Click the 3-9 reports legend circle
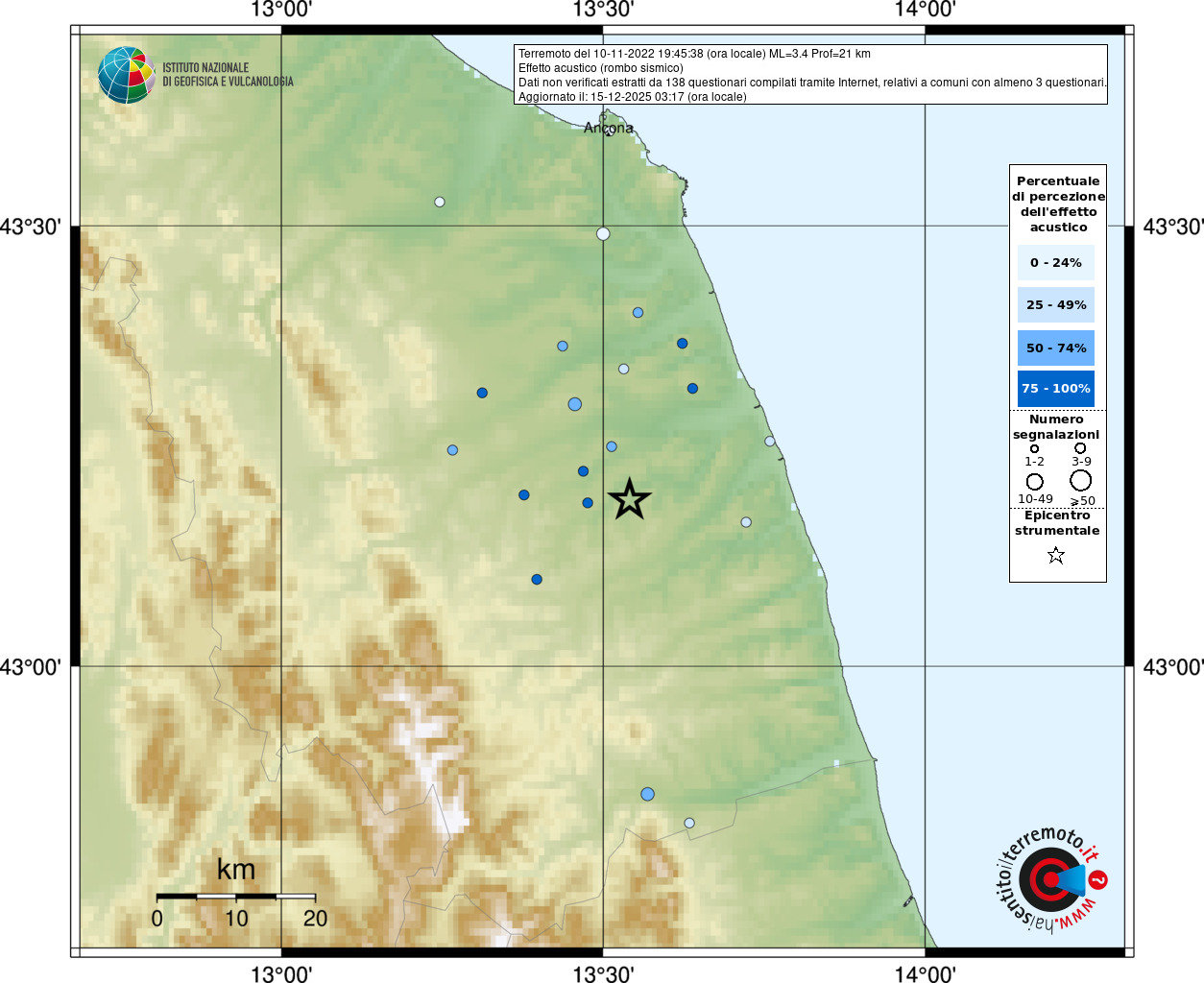Viewport: 1204px width, 983px height. click(1080, 448)
